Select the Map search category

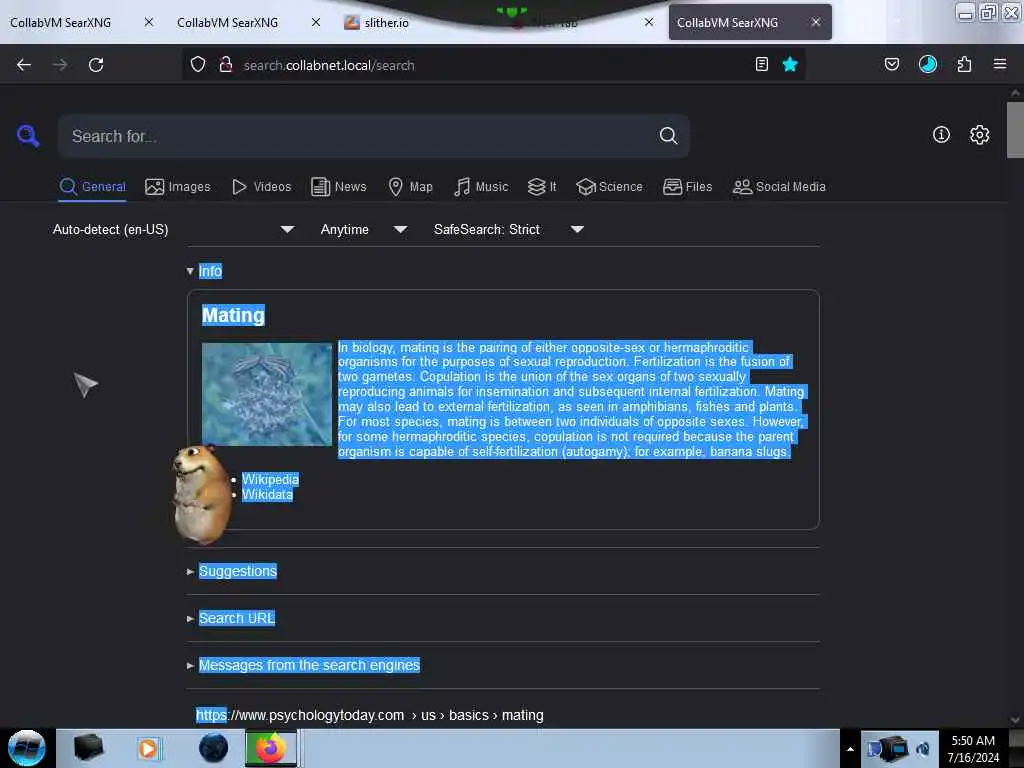tap(410, 187)
